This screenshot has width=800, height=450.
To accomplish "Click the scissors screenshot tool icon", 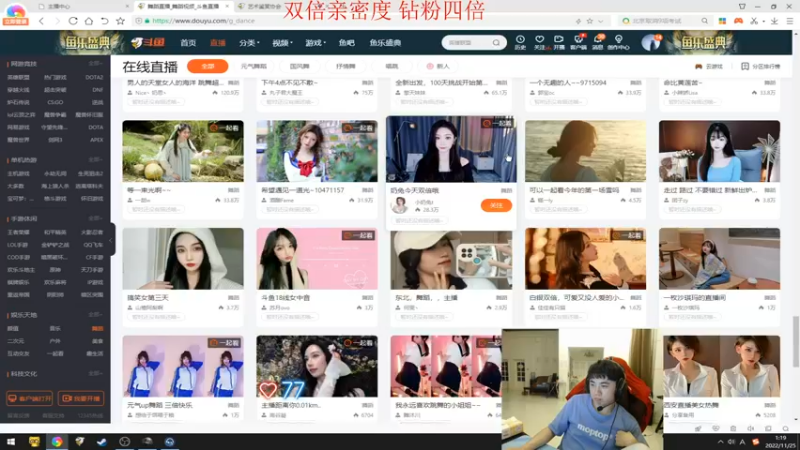I will pos(754,21).
